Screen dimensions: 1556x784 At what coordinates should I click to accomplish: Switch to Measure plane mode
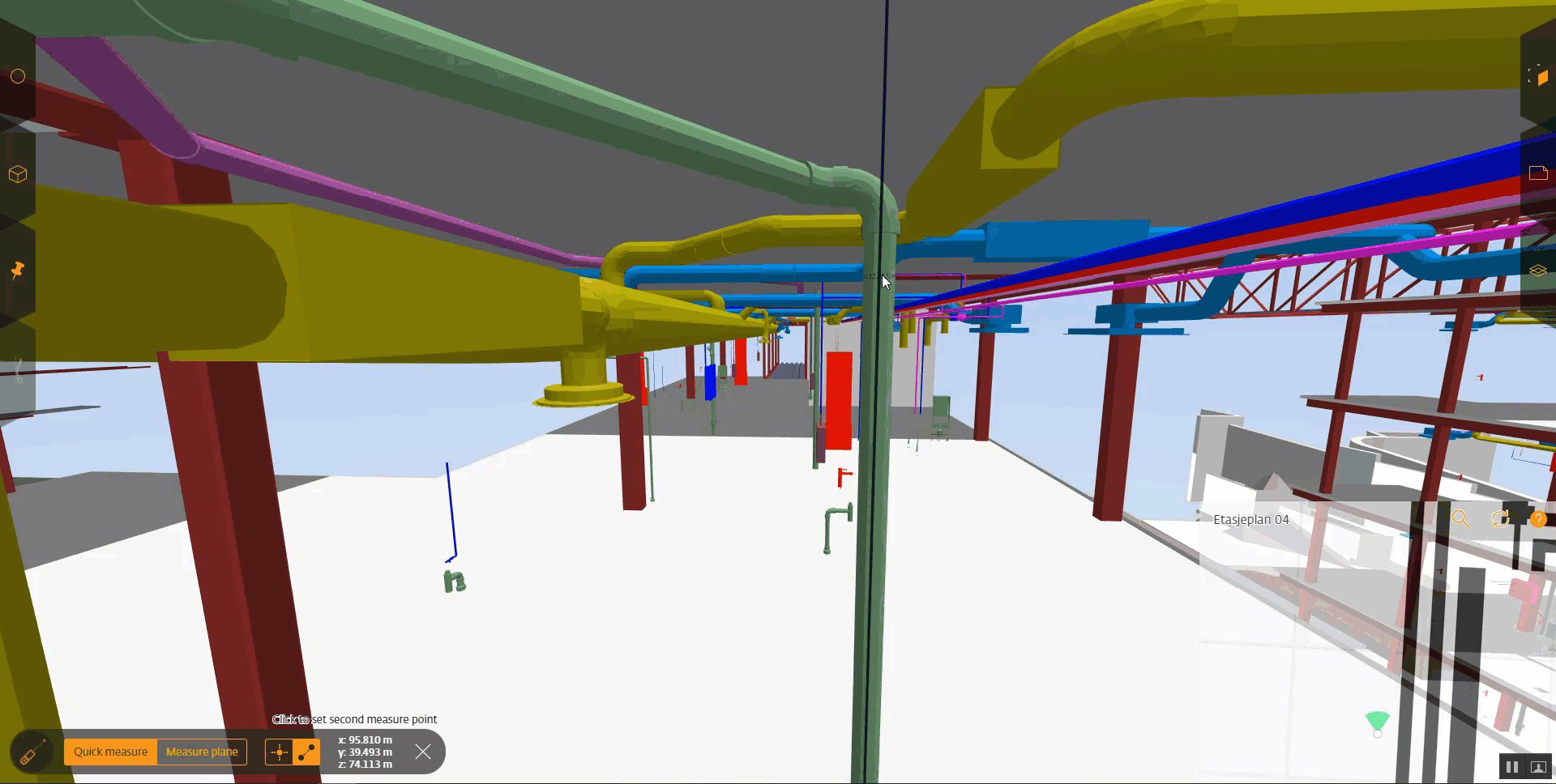point(202,752)
